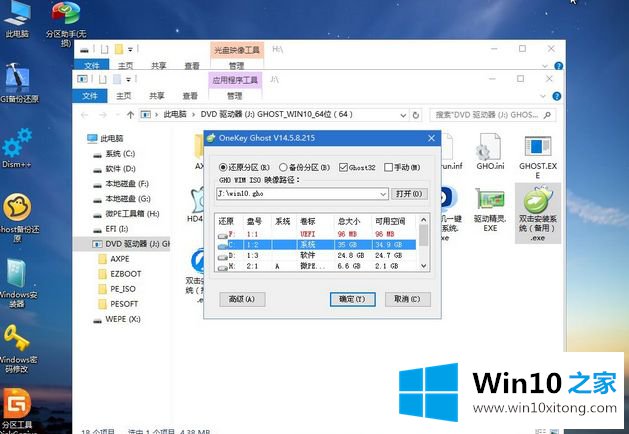629x434 pixels.
Task: Open the help icon in the H:\ window
Action: [558, 66]
